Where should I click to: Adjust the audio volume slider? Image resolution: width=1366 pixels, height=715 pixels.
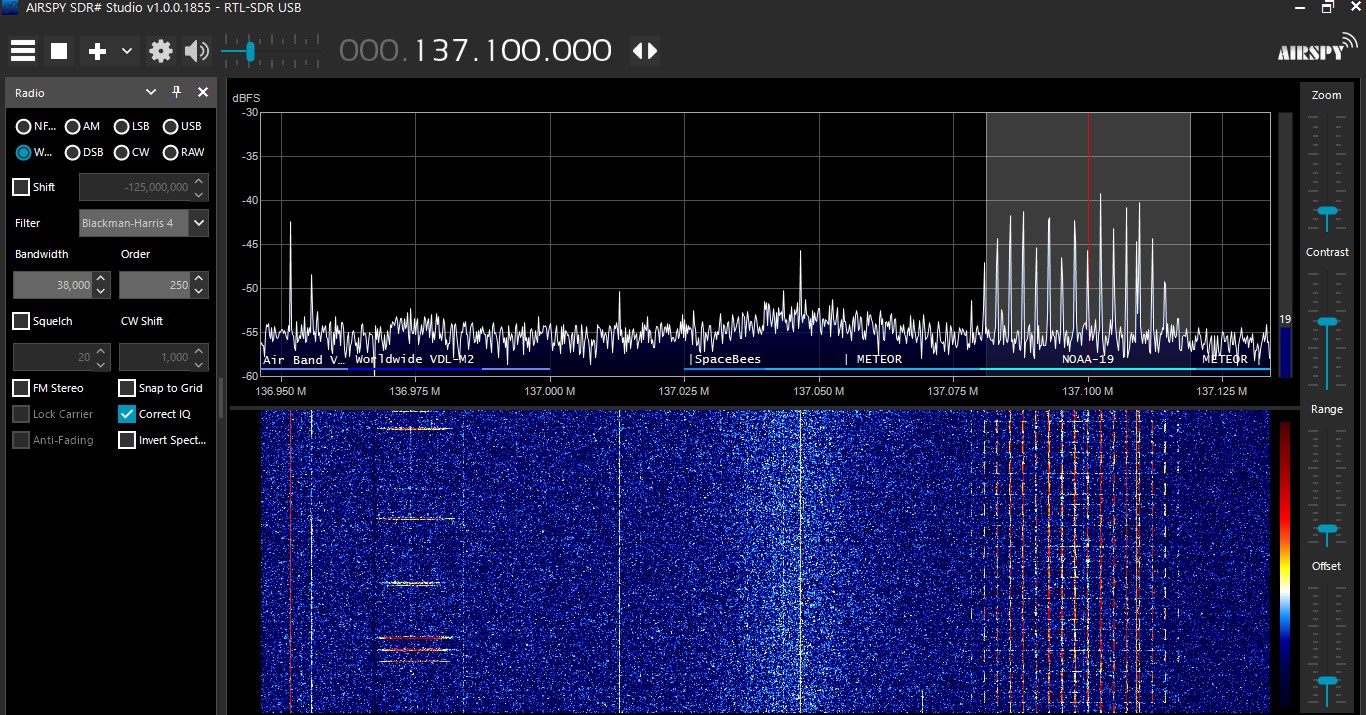[x=250, y=51]
